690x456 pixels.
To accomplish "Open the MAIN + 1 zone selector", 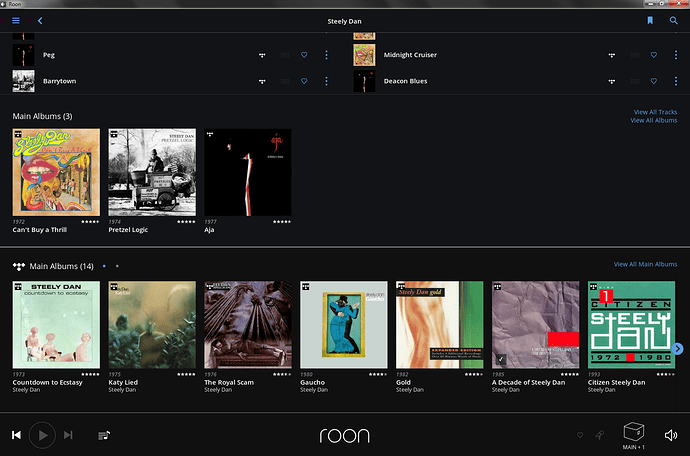I will pyautogui.click(x=634, y=436).
